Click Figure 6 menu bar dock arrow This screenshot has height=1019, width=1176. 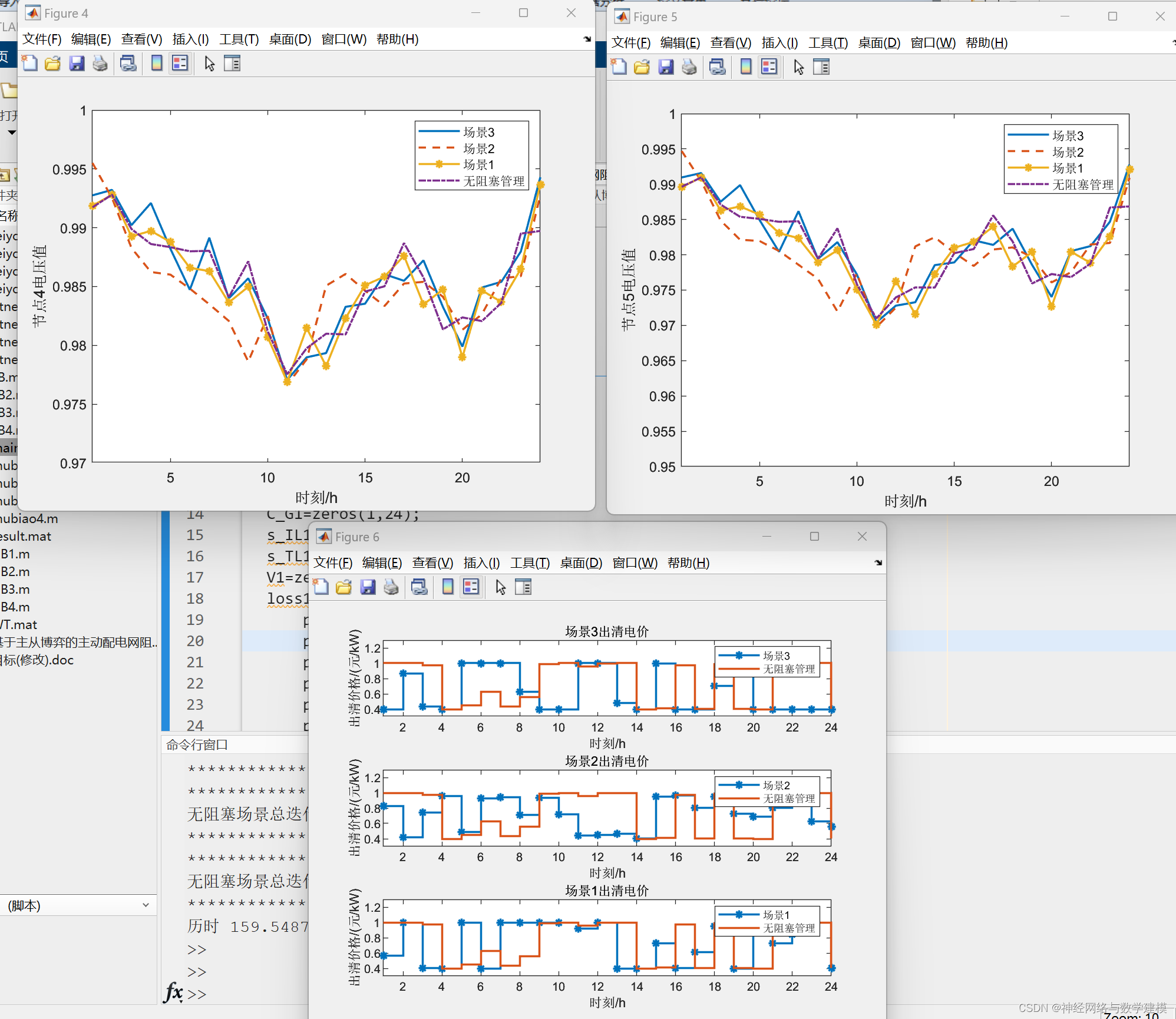click(x=878, y=563)
